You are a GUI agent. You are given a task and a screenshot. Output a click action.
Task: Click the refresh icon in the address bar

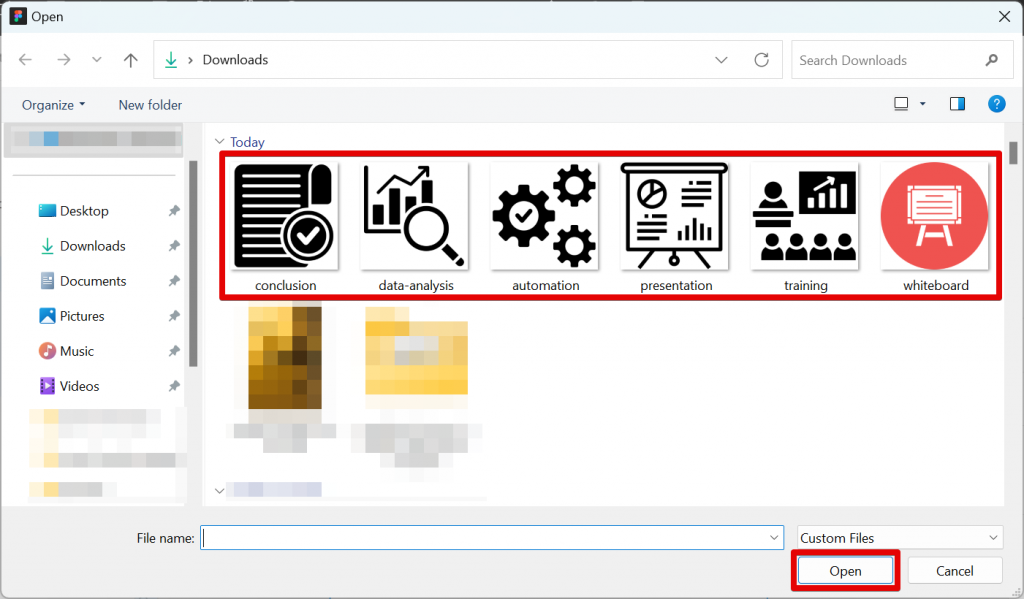[x=761, y=60]
